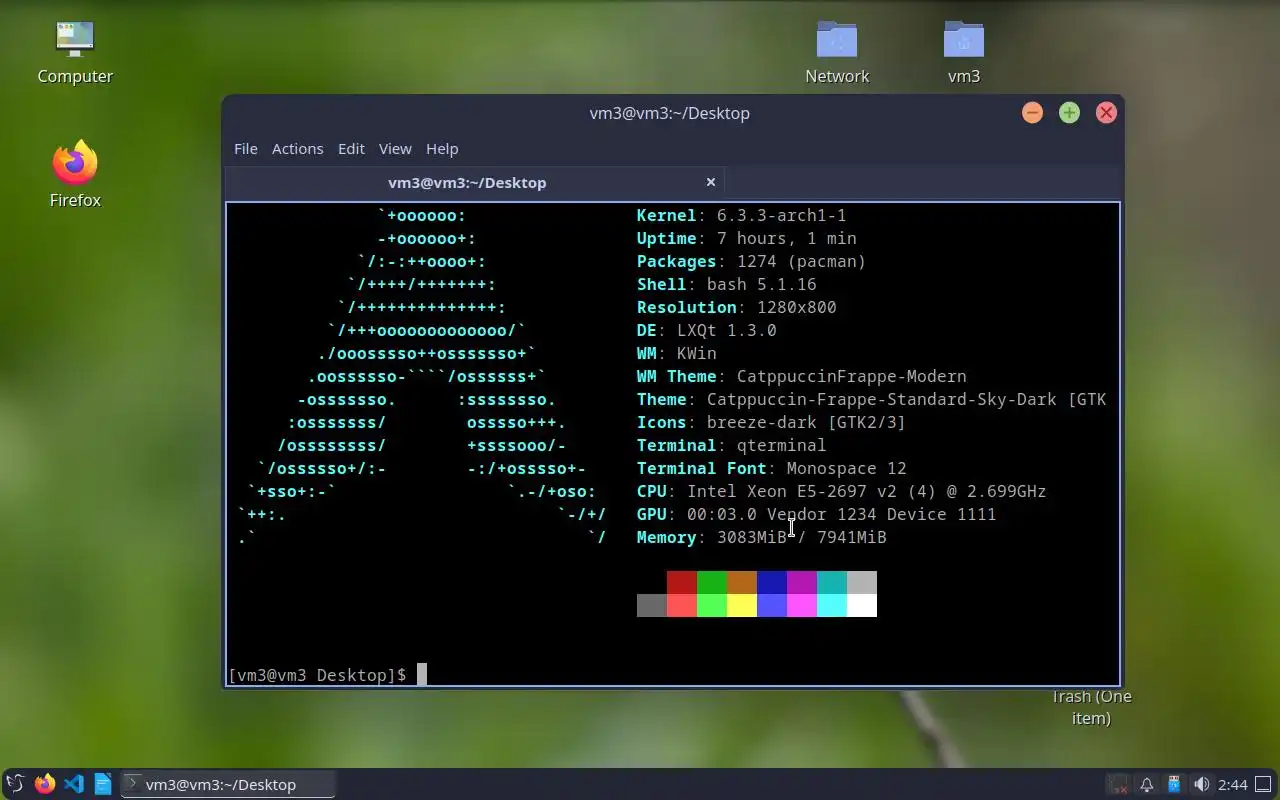The height and width of the screenshot is (800, 1280).
Task: Click the bright yellow color block
Action: click(x=742, y=605)
